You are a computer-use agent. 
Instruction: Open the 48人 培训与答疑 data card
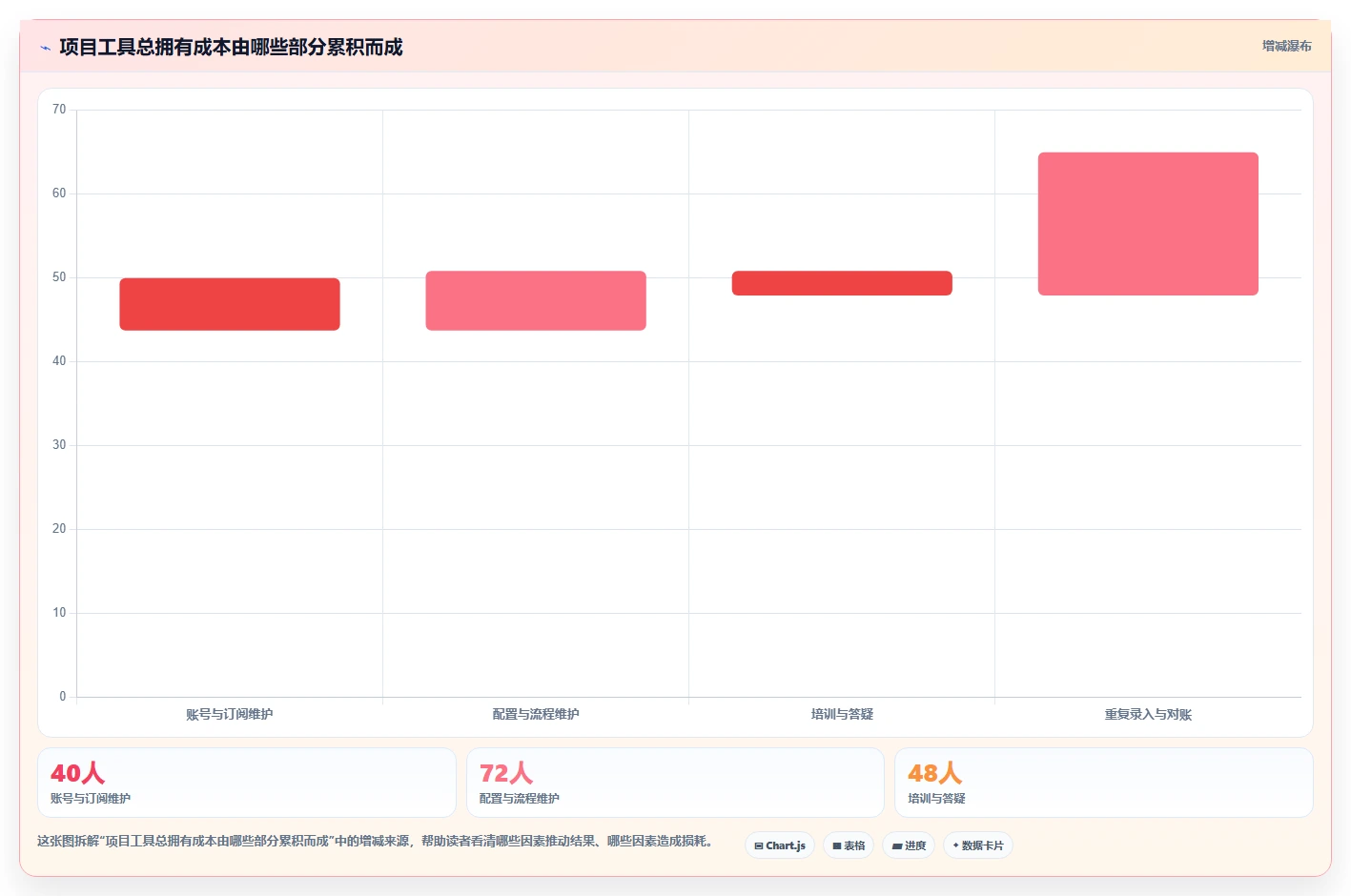[x=1104, y=783]
